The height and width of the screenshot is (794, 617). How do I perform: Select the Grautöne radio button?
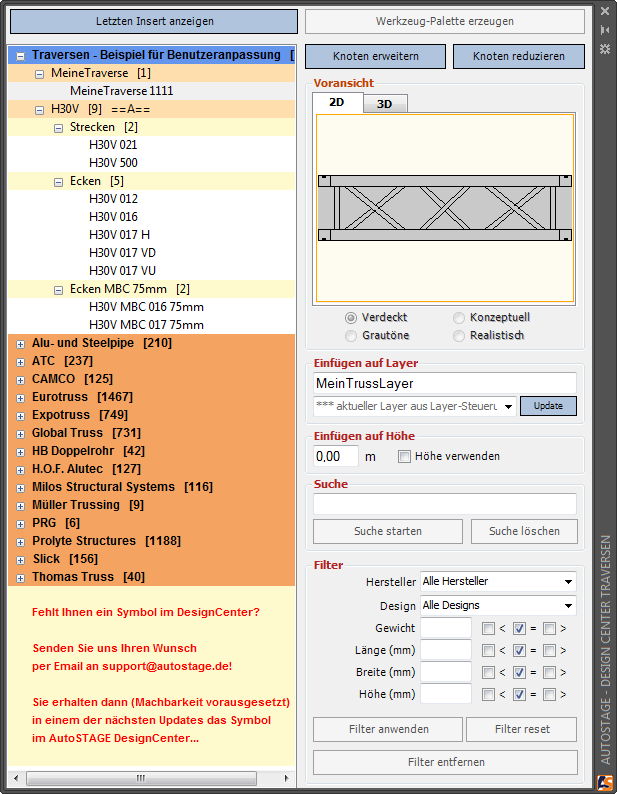click(x=351, y=336)
